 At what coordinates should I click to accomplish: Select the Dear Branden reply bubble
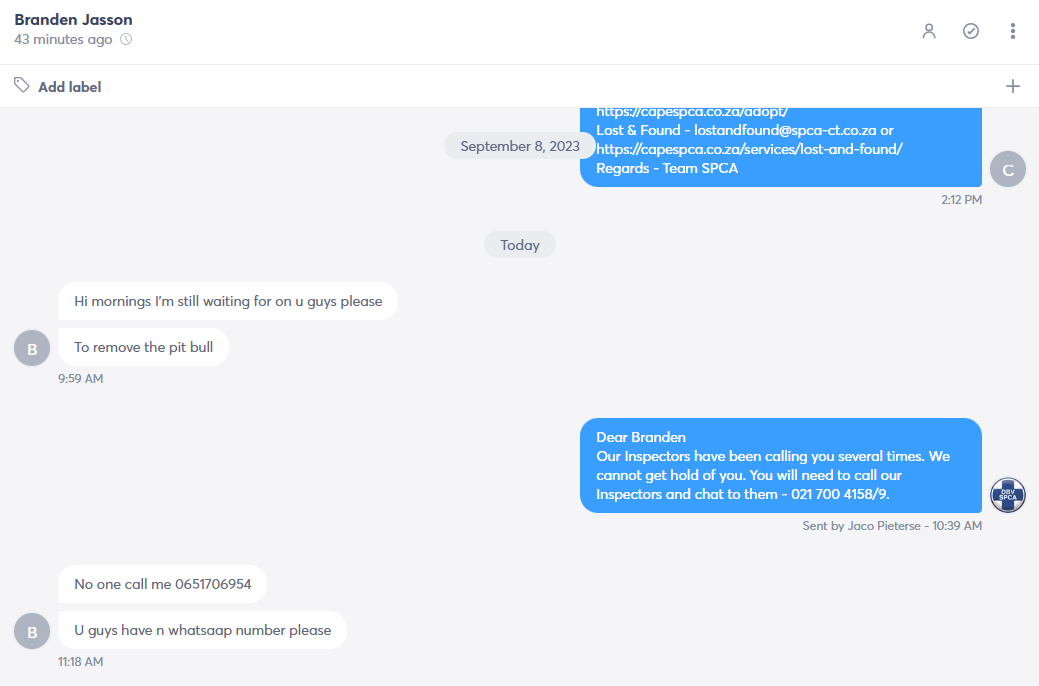pyautogui.click(x=781, y=465)
